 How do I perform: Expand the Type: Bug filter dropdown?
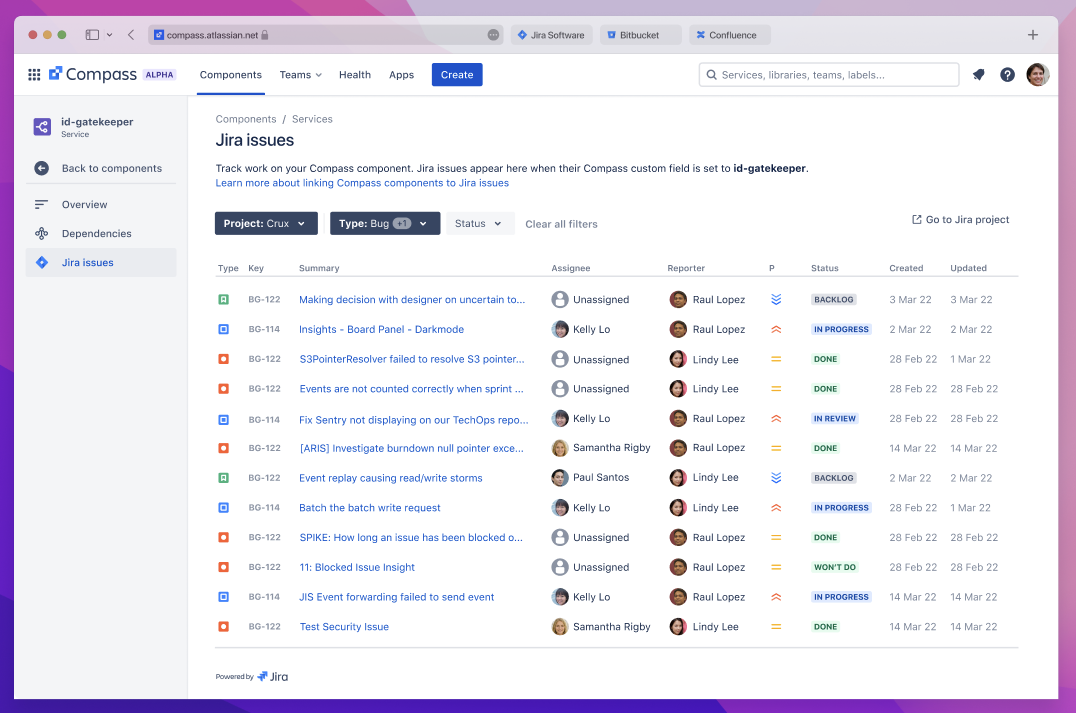(385, 224)
